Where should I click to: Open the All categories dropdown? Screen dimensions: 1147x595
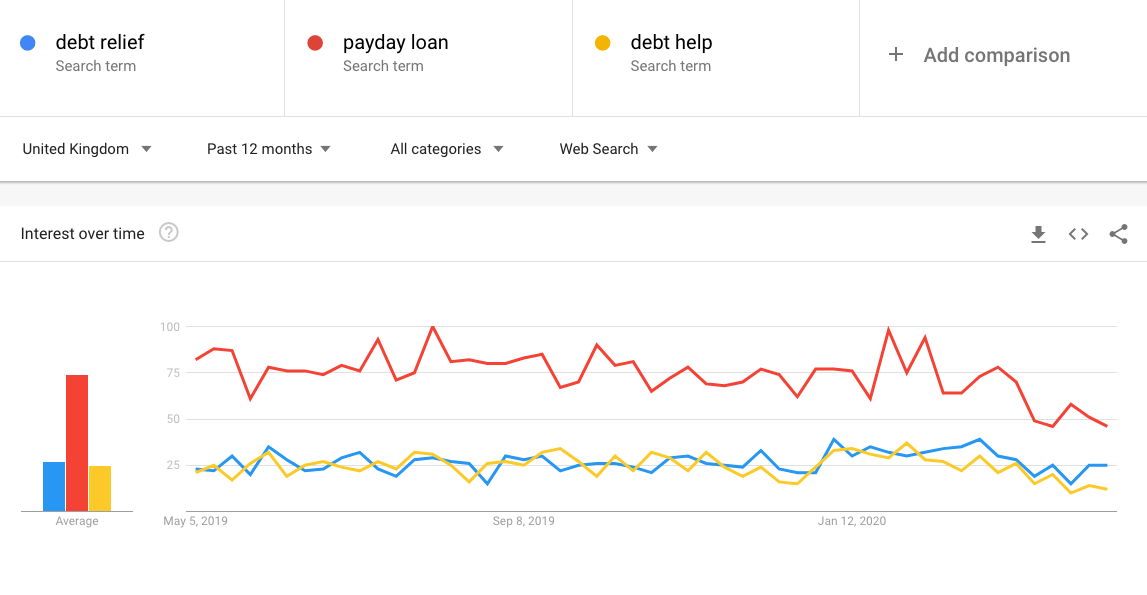446,149
